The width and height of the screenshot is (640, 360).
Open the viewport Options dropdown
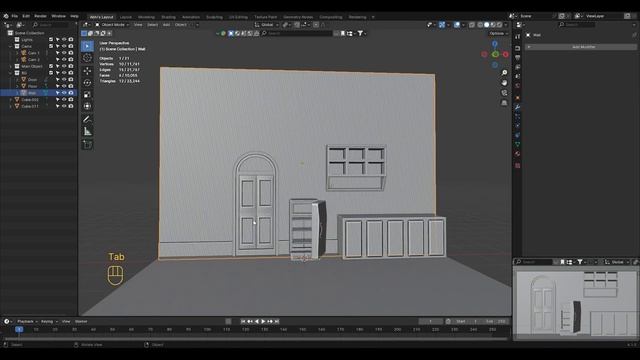[x=498, y=33]
